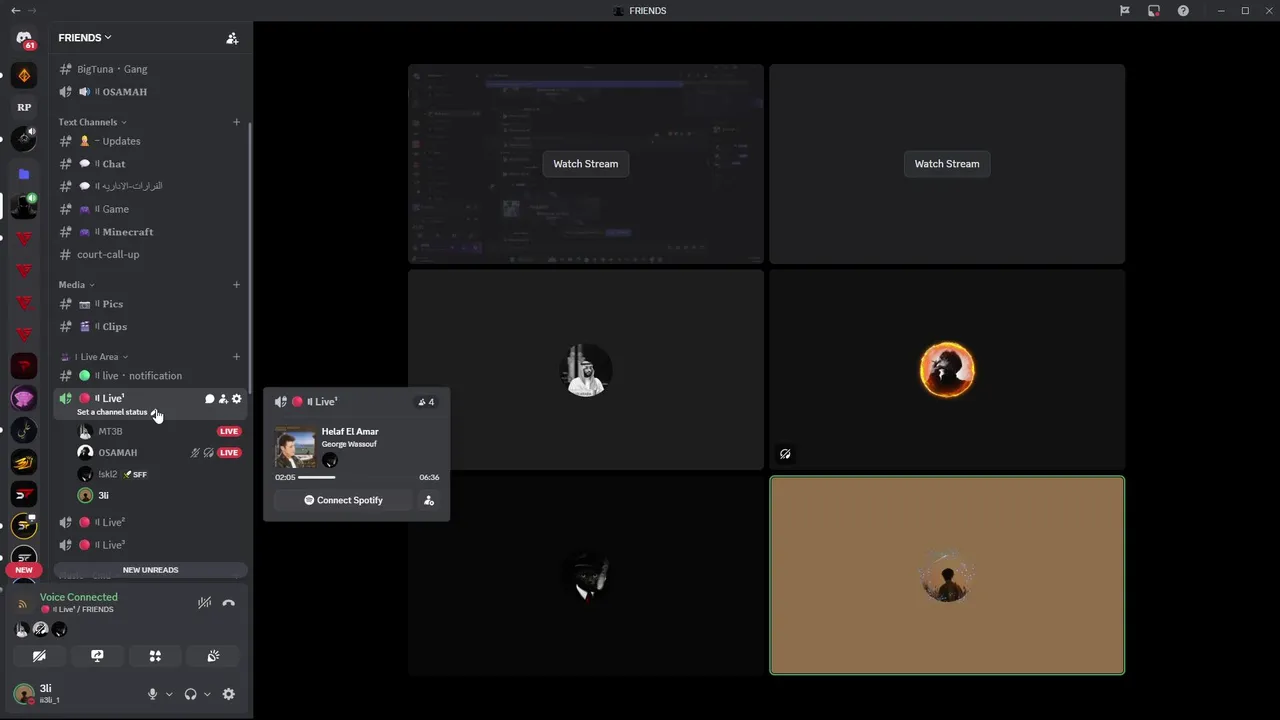Collapse the Media category
The width and height of the screenshot is (1280, 720).
76,285
